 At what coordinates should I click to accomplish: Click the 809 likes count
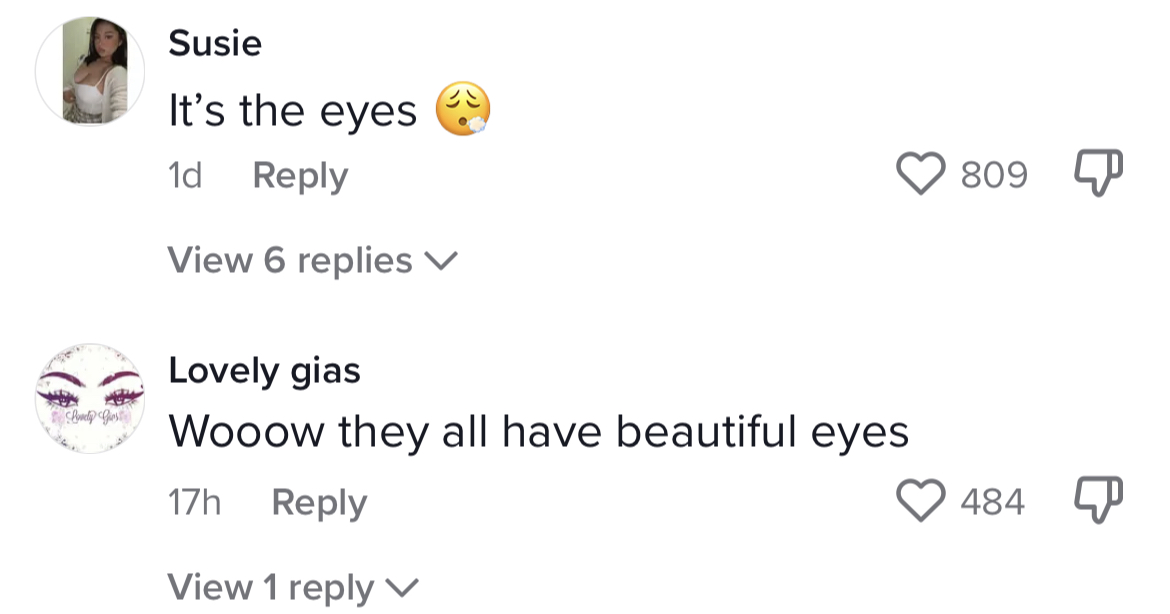pos(994,175)
